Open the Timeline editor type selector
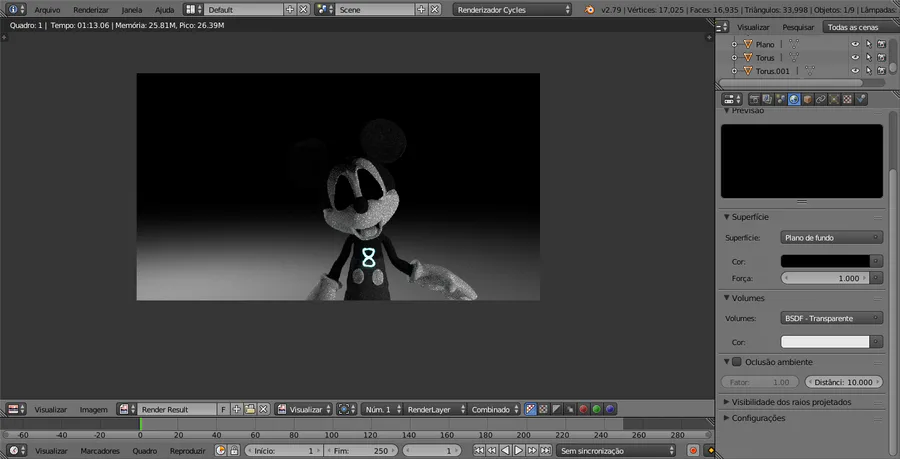This screenshot has width=900, height=459. (17, 451)
